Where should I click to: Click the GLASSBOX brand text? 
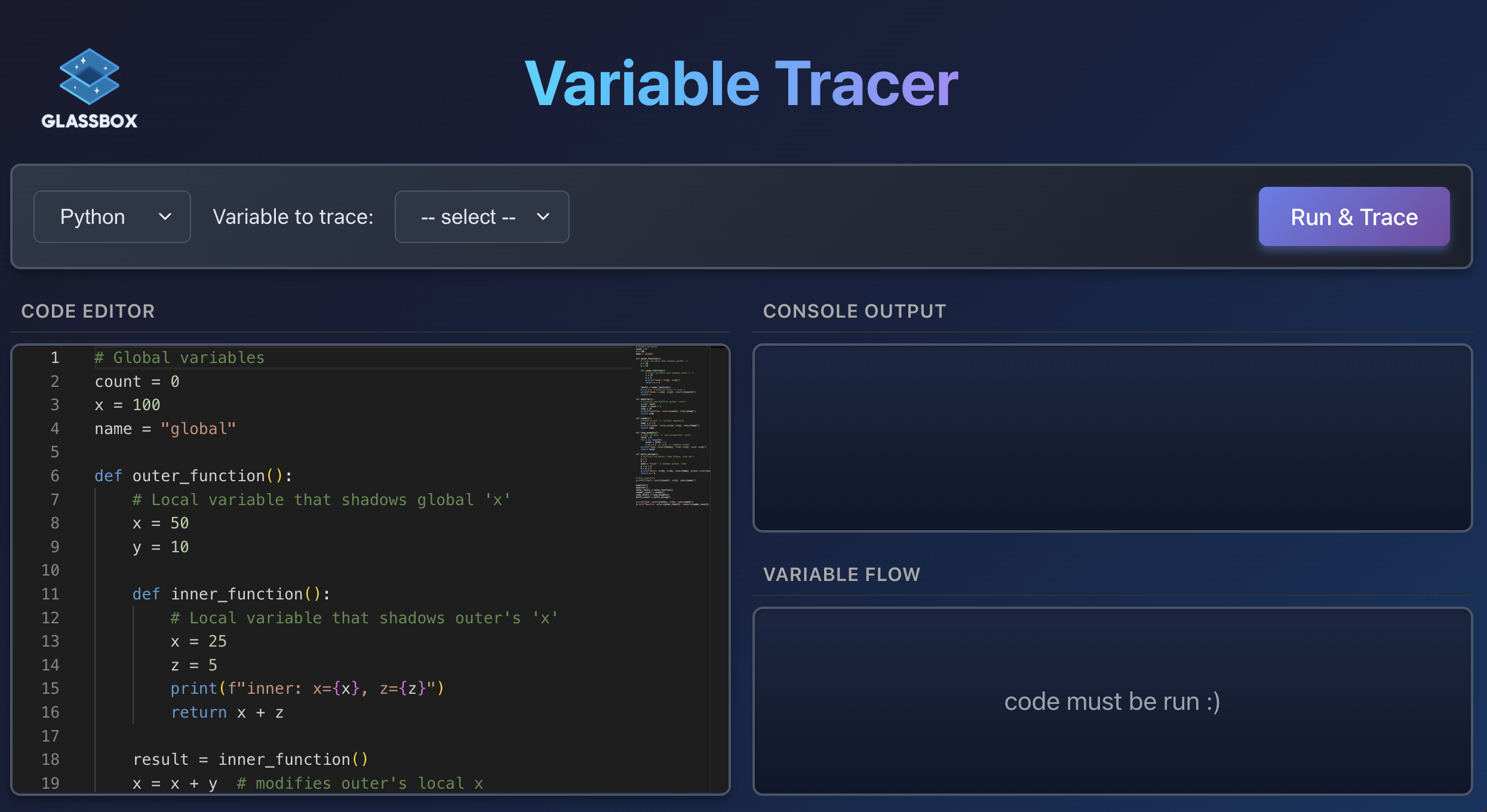pos(89,121)
